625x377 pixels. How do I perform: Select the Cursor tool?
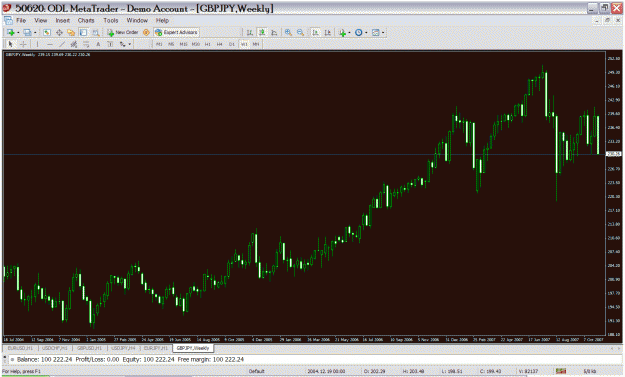10,44
